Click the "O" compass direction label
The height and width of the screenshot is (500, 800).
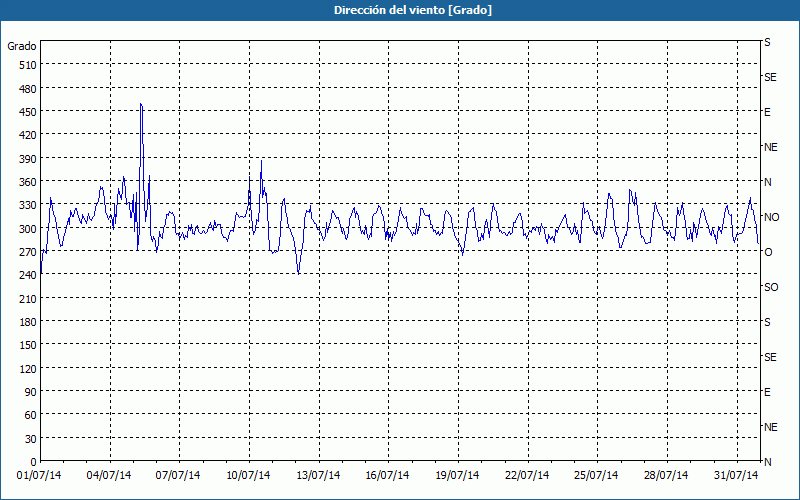(x=768, y=252)
